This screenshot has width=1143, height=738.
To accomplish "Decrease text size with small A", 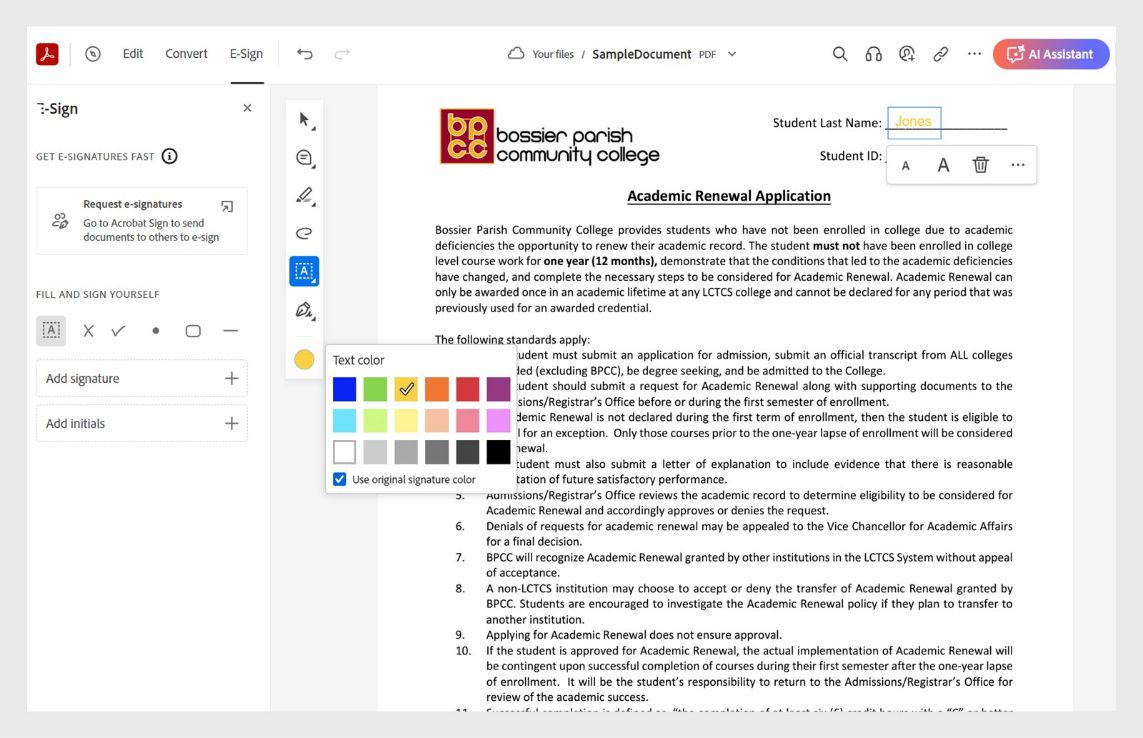I will pos(905,166).
